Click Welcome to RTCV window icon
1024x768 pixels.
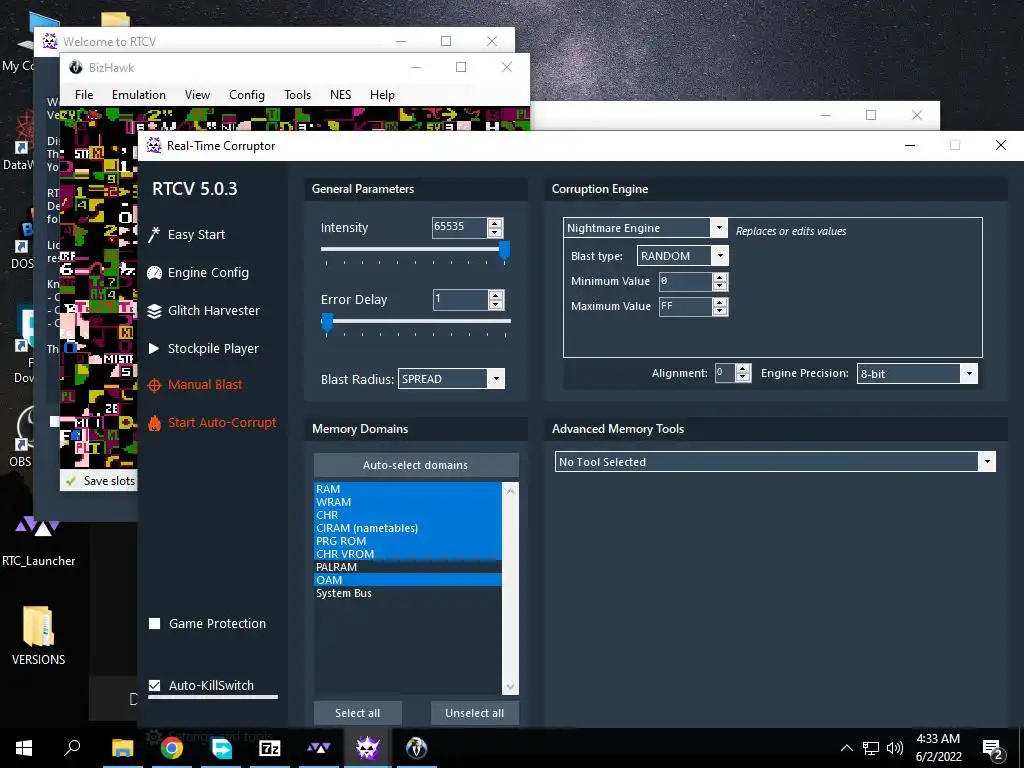(x=50, y=41)
